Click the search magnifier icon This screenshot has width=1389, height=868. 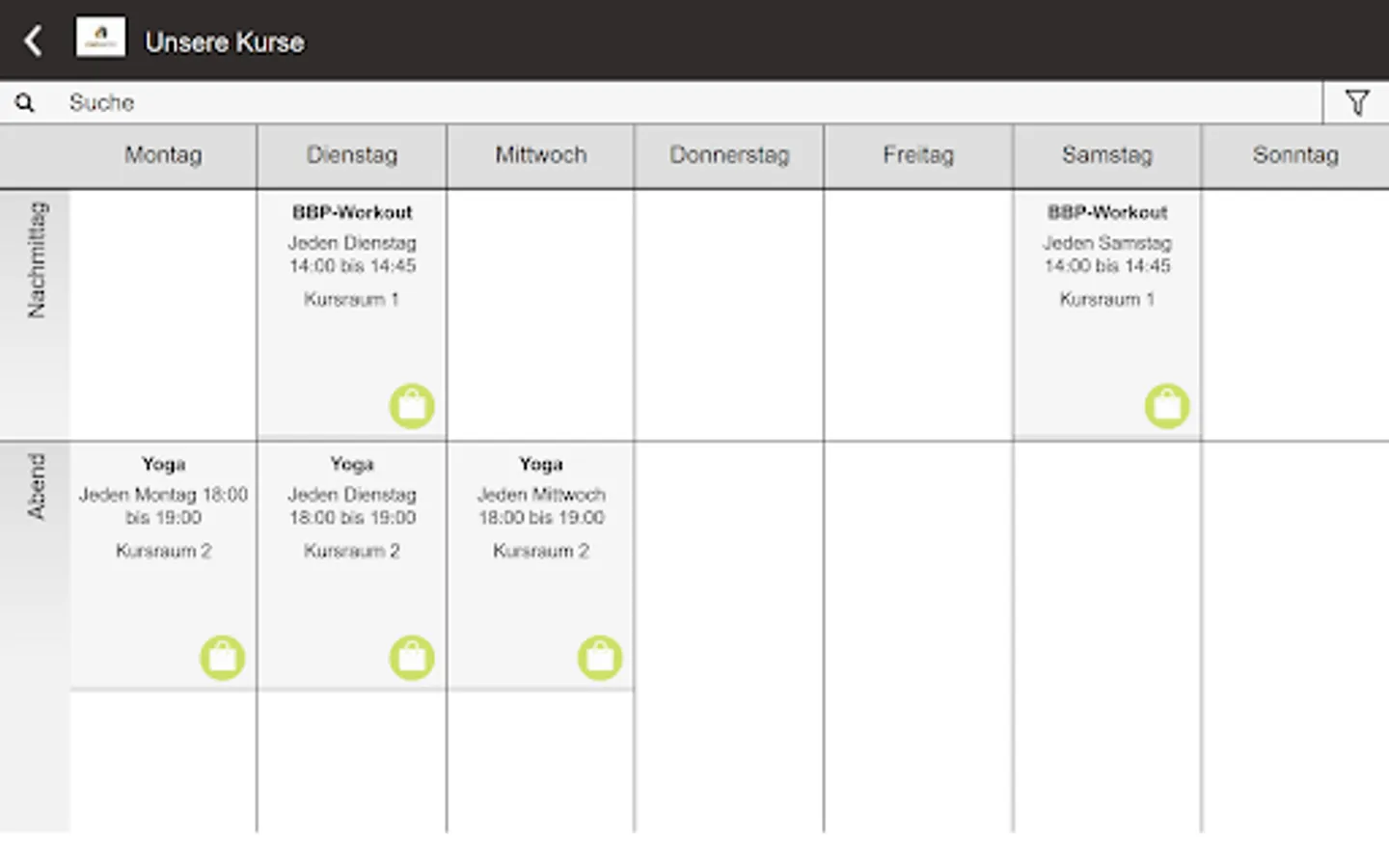25,103
